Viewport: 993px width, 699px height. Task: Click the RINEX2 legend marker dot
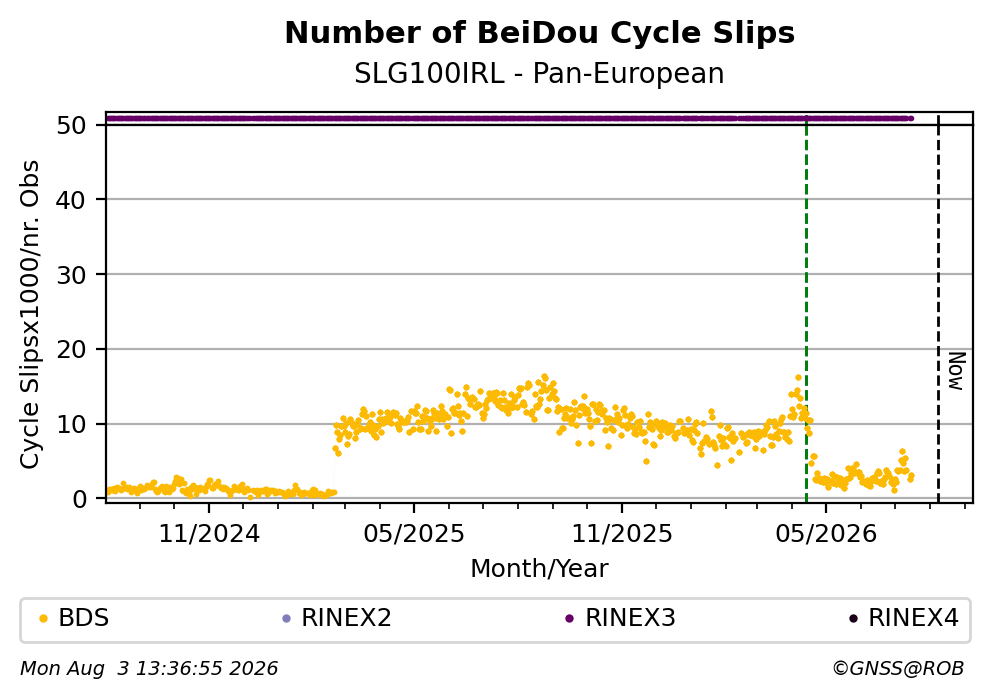tap(286, 619)
